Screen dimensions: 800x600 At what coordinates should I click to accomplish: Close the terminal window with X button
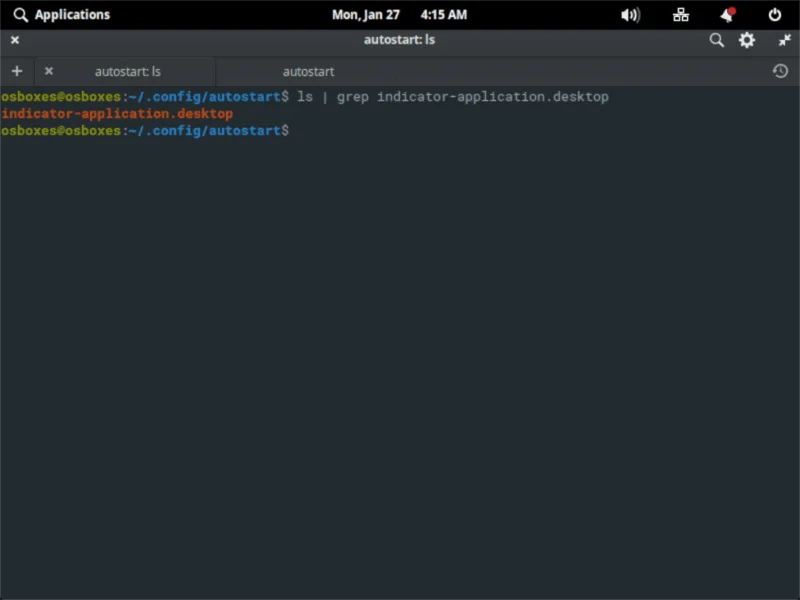pyautogui.click(x=15, y=40)
